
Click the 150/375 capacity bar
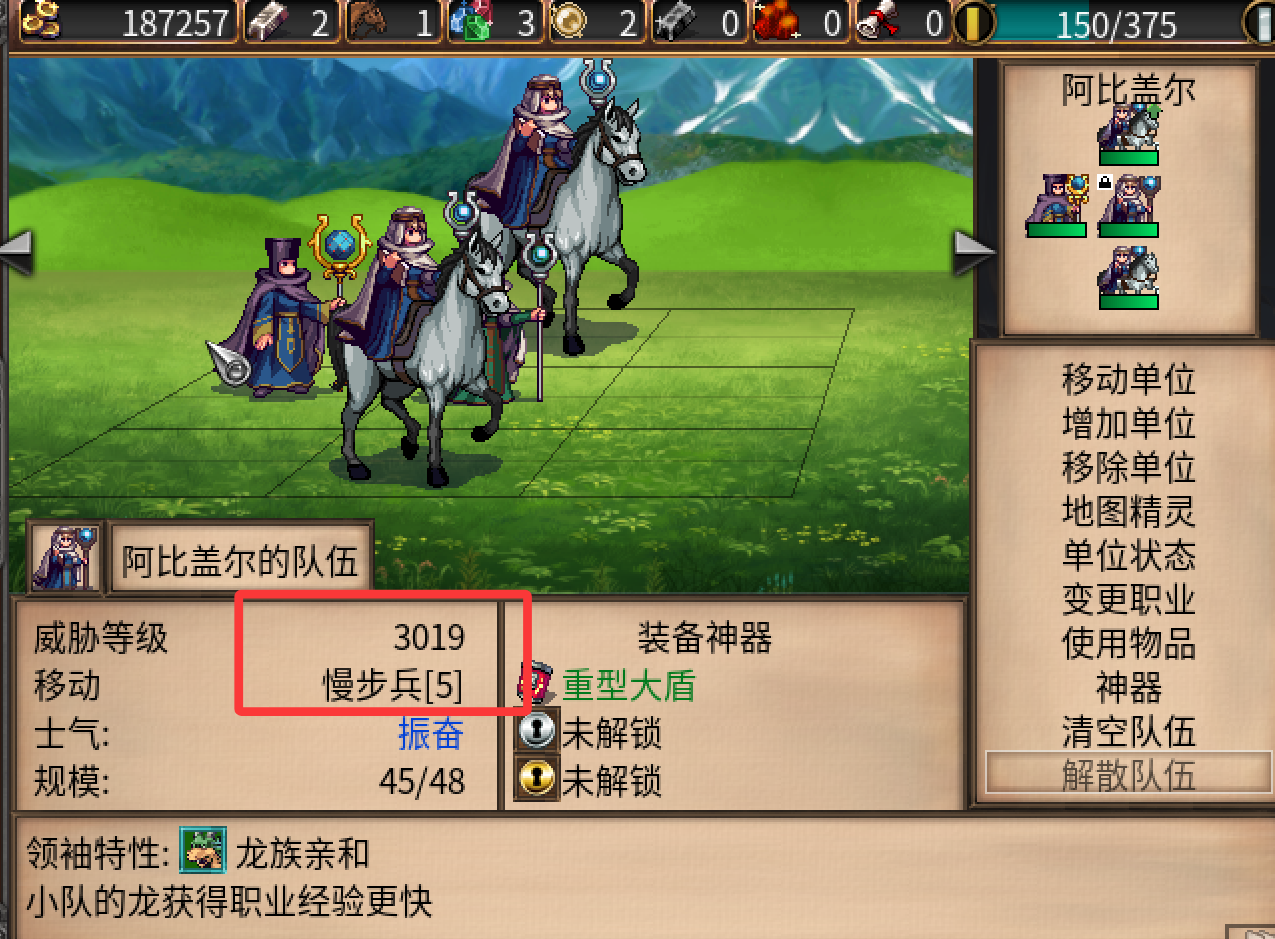(1115, 22)
